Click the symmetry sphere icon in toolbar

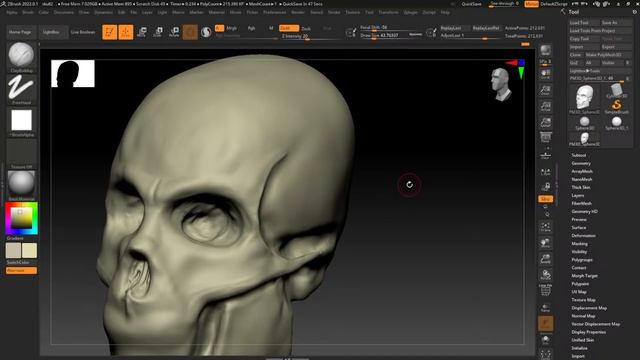[206, 32]
